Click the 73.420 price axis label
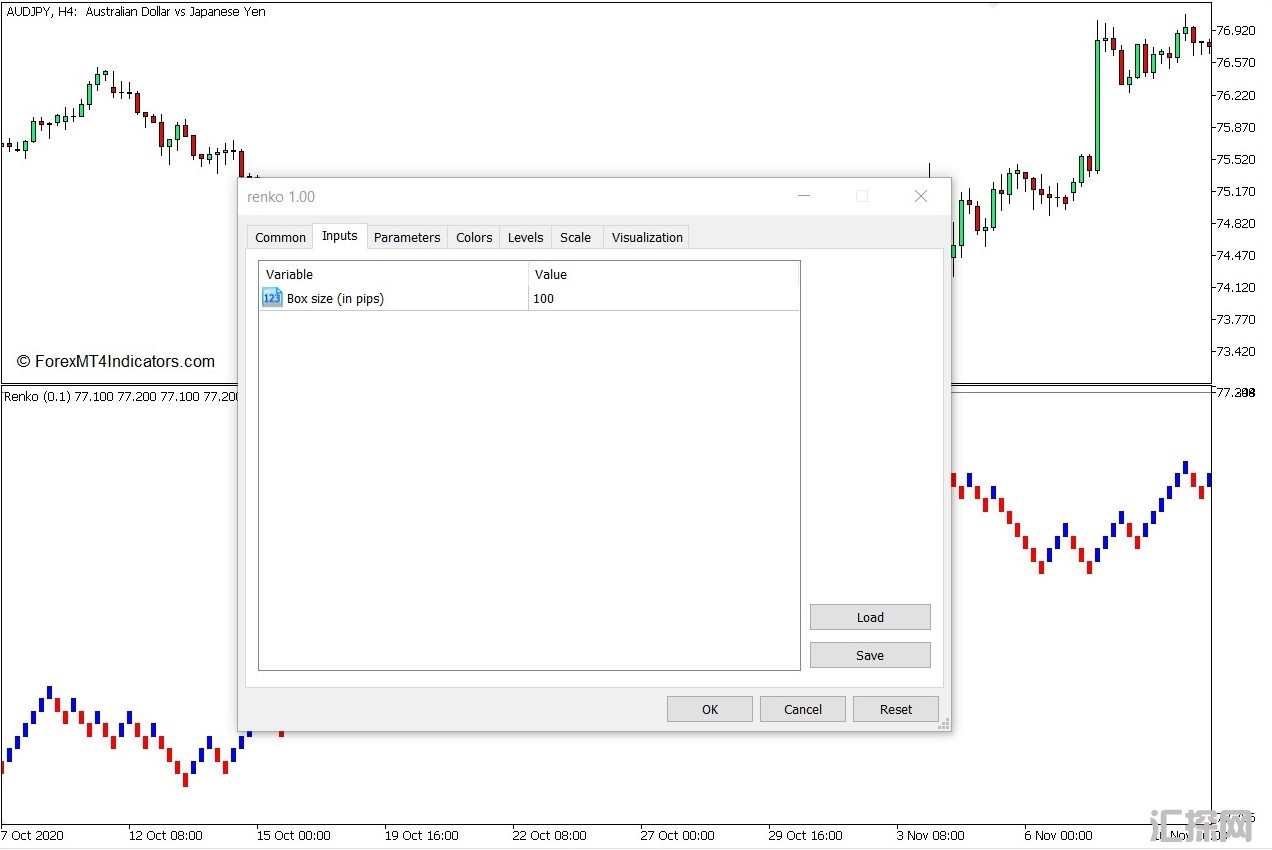The image size is (1272, 850). (1235, 351)
